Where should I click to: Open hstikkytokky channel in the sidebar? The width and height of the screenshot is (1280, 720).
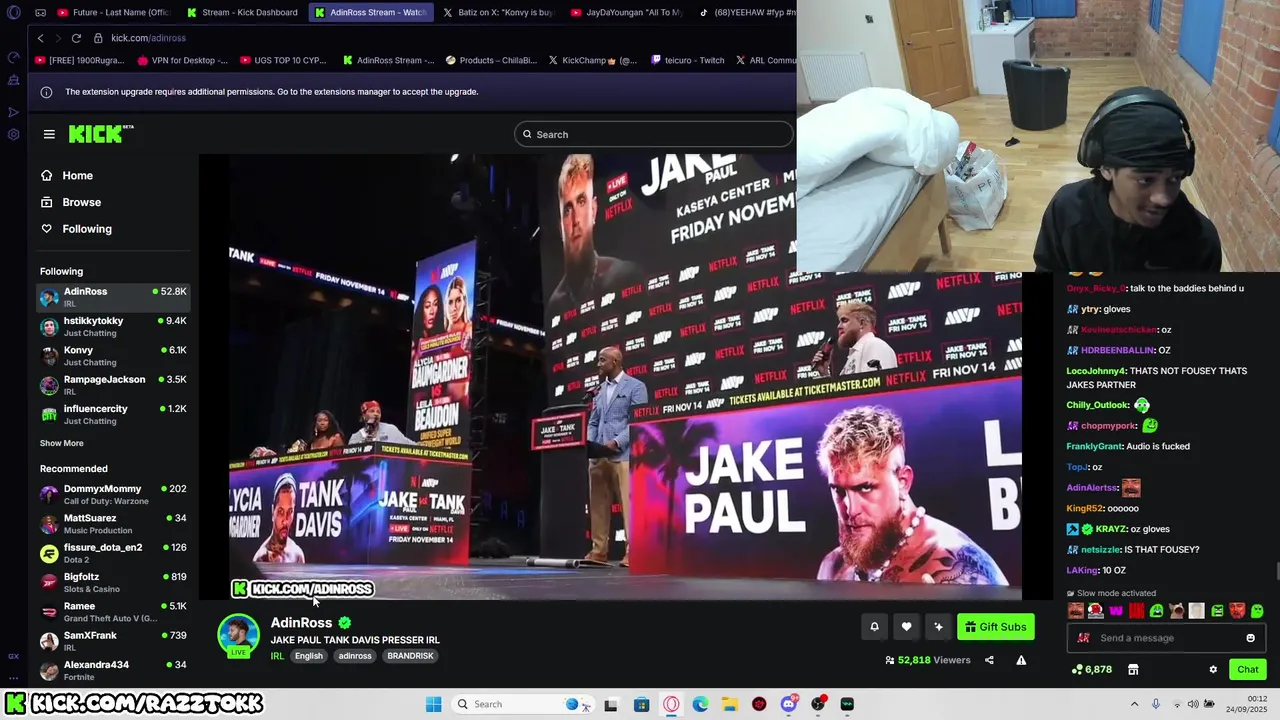[x=113, y=326]
